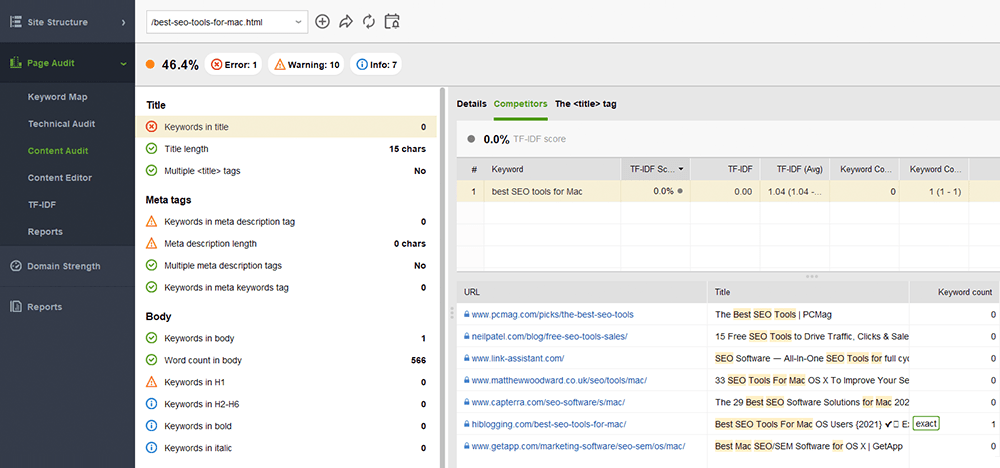Select Content Audit in sidebar

click(58, 151)
